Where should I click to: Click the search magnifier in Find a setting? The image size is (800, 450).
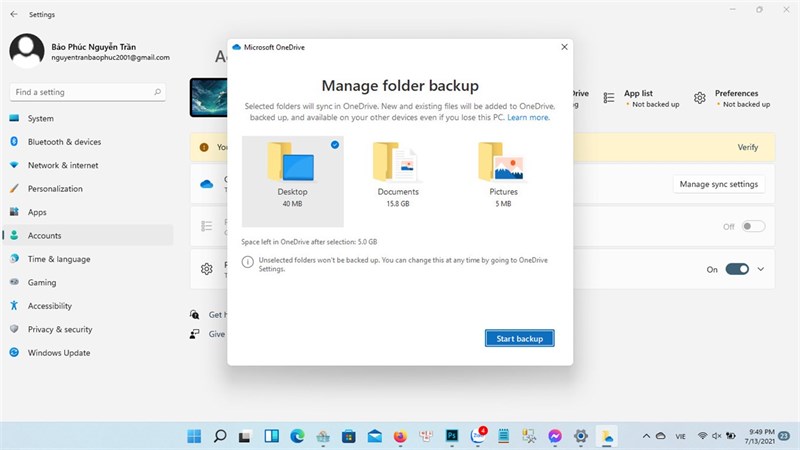tap(157, 92)
